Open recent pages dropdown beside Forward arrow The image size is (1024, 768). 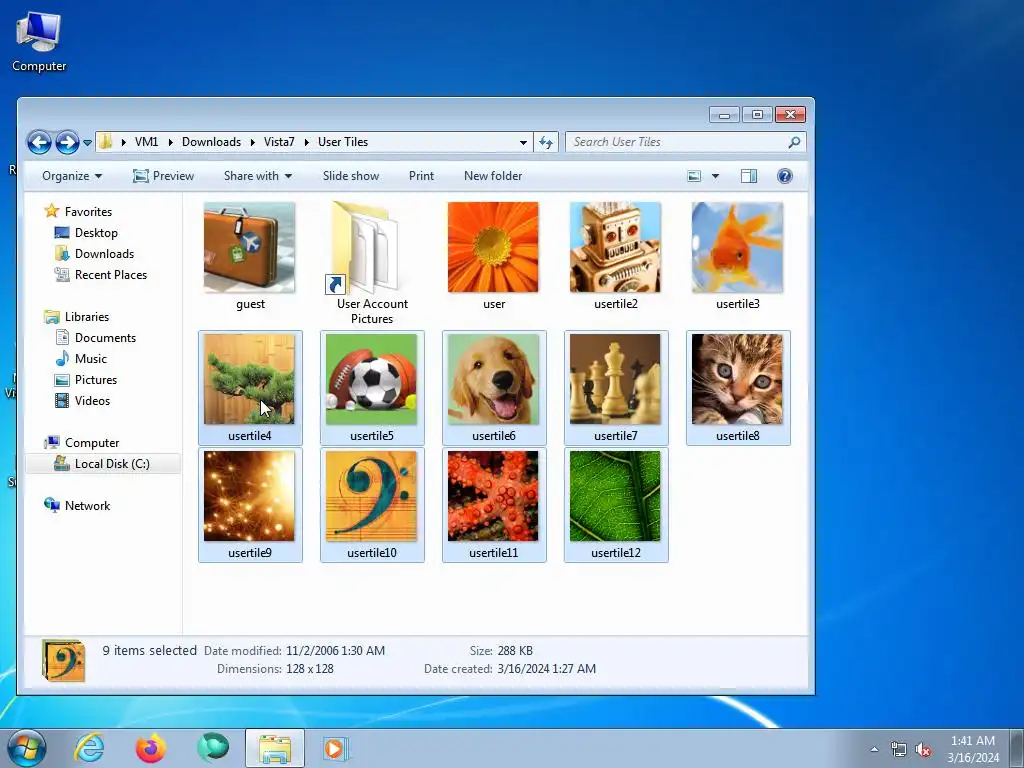tap(87, 142)
